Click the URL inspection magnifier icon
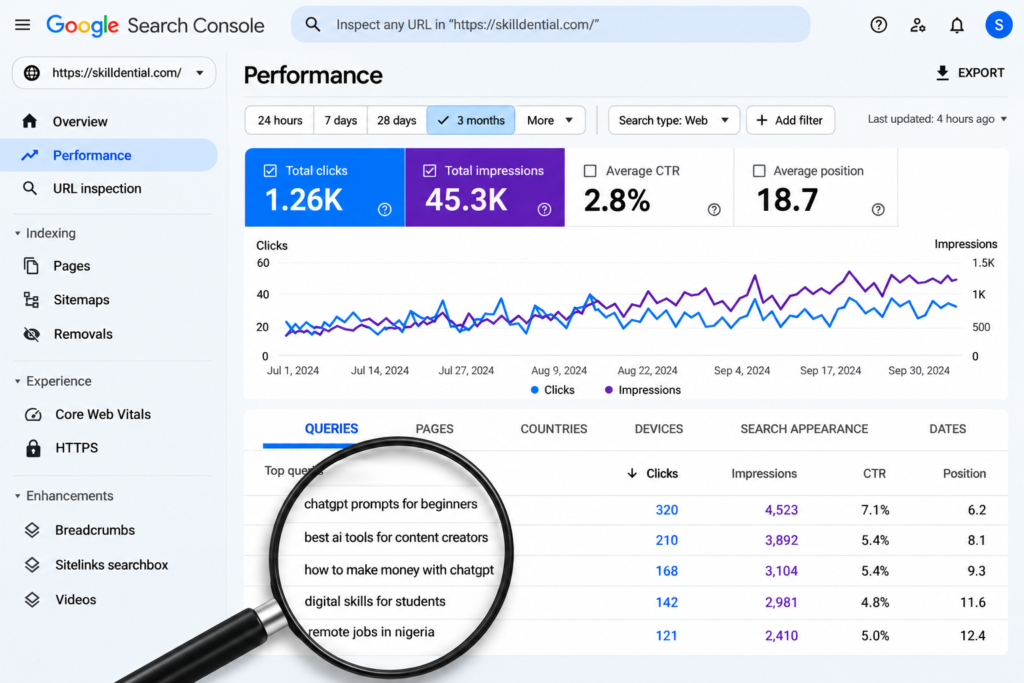Screen dimensions: 1024x683 coord(29,188)
